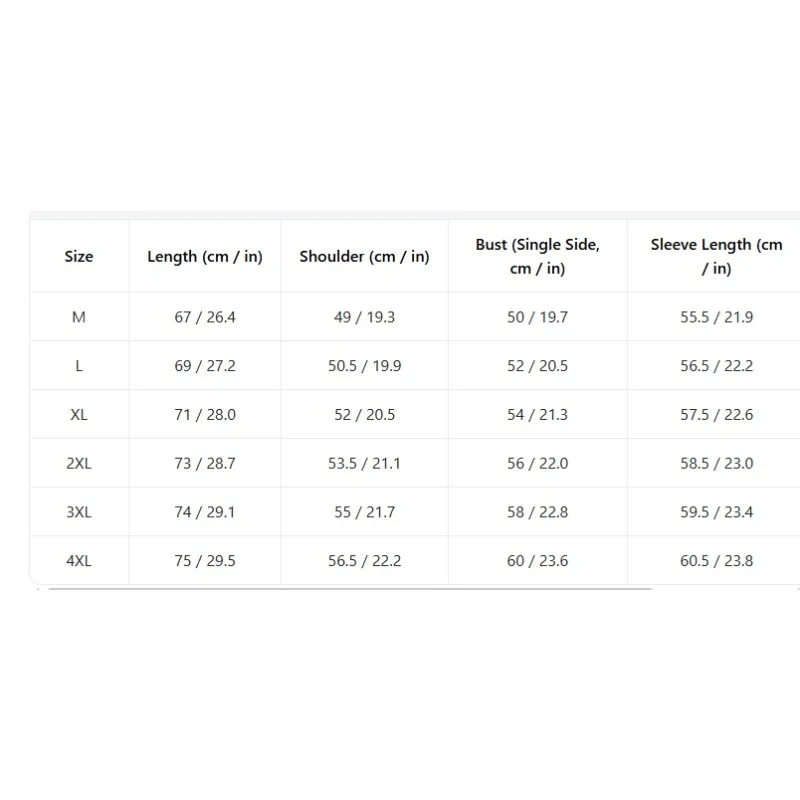Click the 60 / 23.6 bust cell
Screen dimensions: 800x800
(538, 561)
